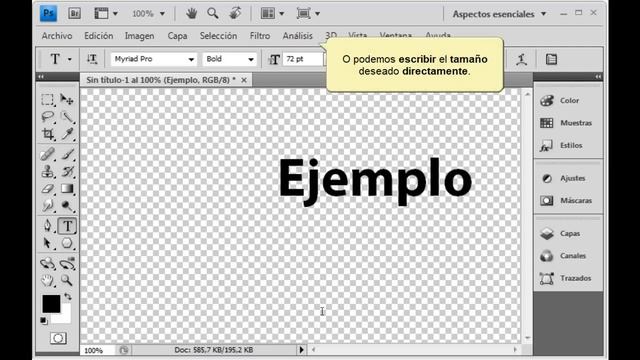The image size is (640, 360).
Task: Select Rotate View tool in top bar
Action: pyautogui.click(x=235, y=13)
